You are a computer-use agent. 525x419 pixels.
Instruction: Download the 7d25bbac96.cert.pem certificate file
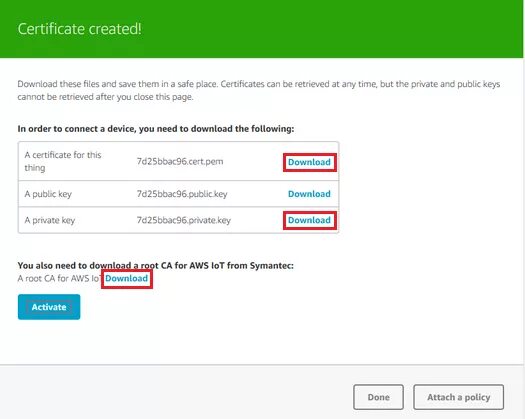[309, 162]
